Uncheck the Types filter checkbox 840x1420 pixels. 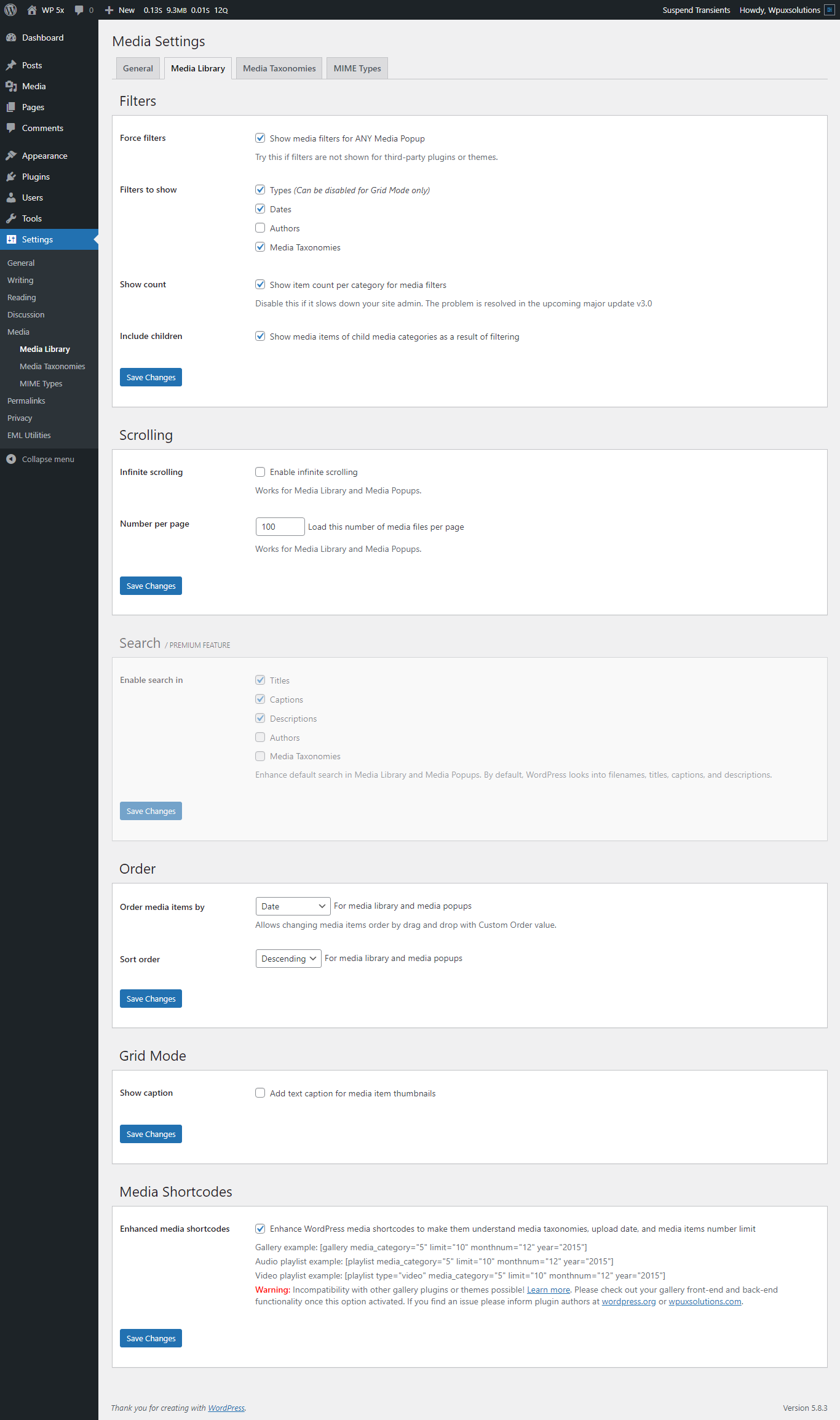(260, 189)
